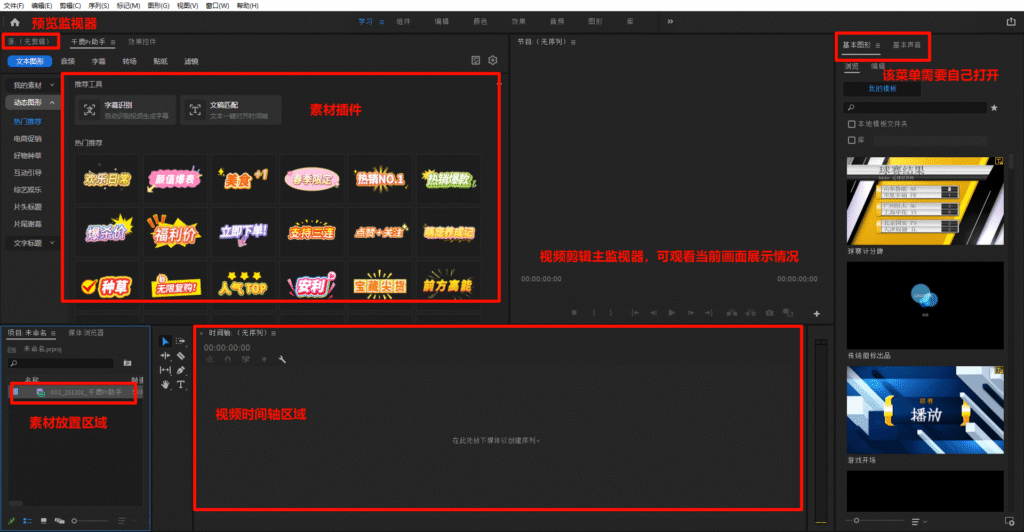Collapse the 动态图形 section
Image resolution: width=1024 pixels, height=532 pixels.
click(x=29, y=102)
